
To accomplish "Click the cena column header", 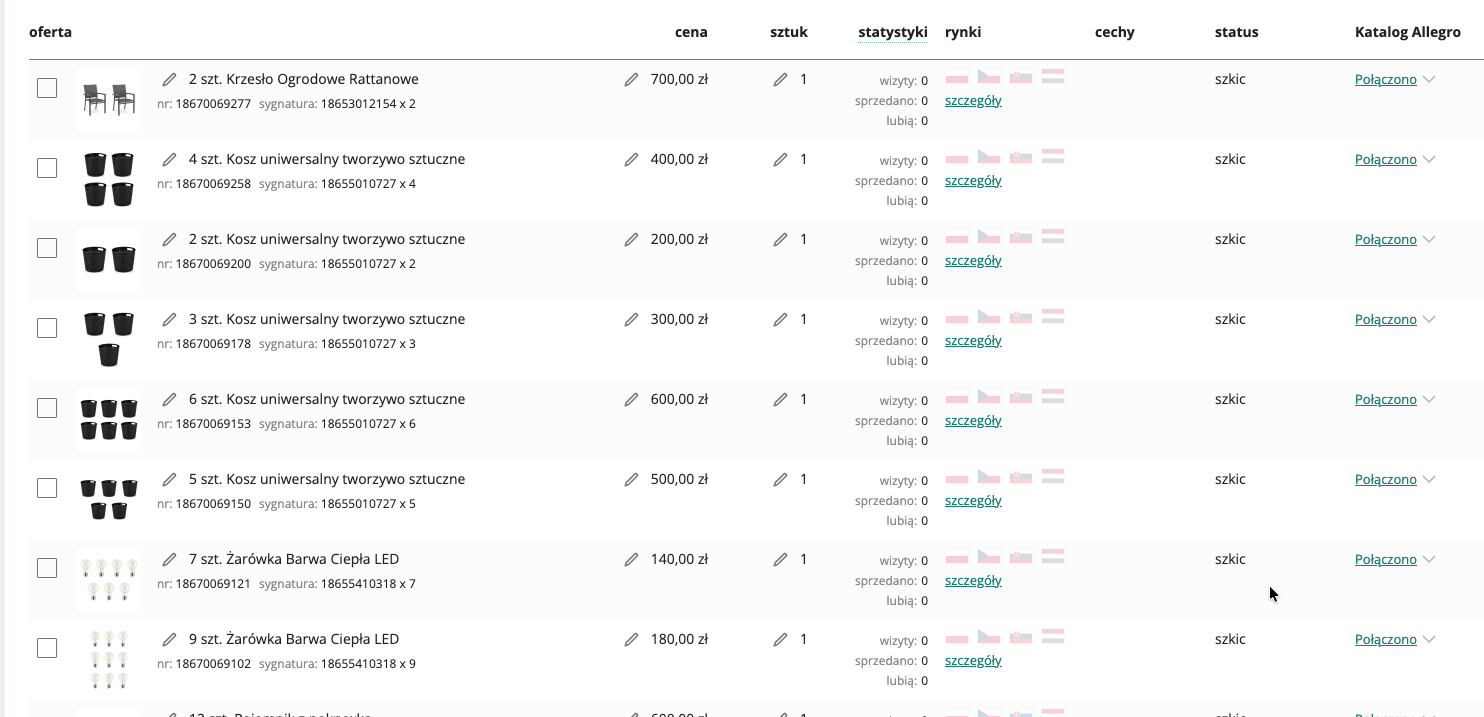I will click(691, 32).
